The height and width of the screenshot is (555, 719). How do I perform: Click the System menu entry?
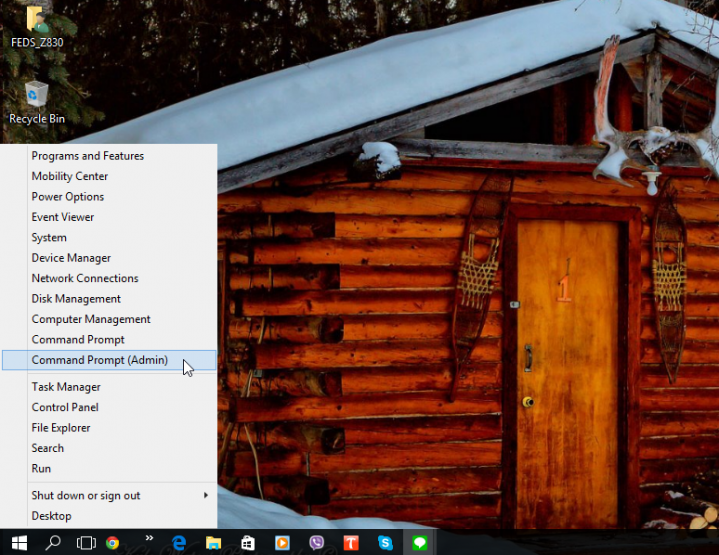click(x=110, y=238)
